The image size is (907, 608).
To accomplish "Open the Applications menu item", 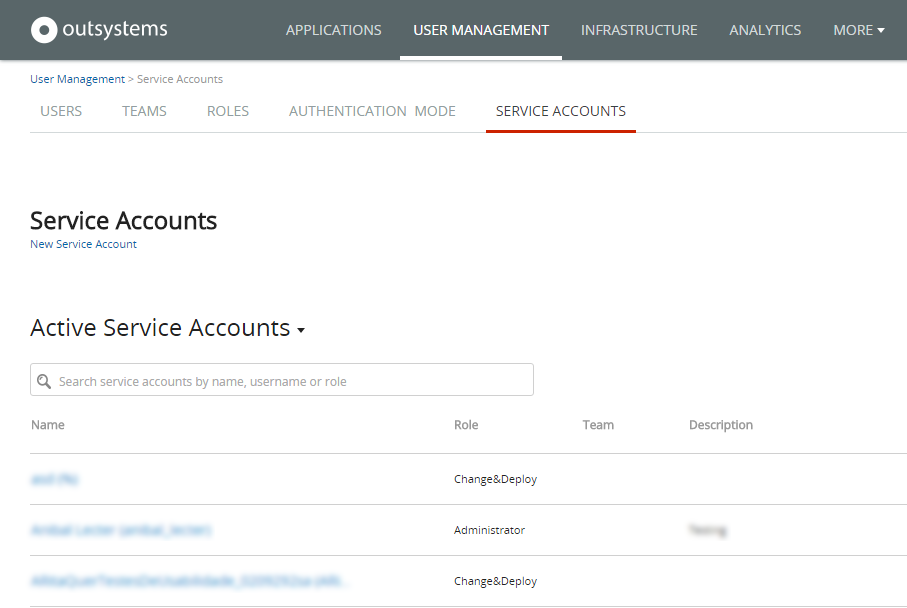I will tap(333, 30).
